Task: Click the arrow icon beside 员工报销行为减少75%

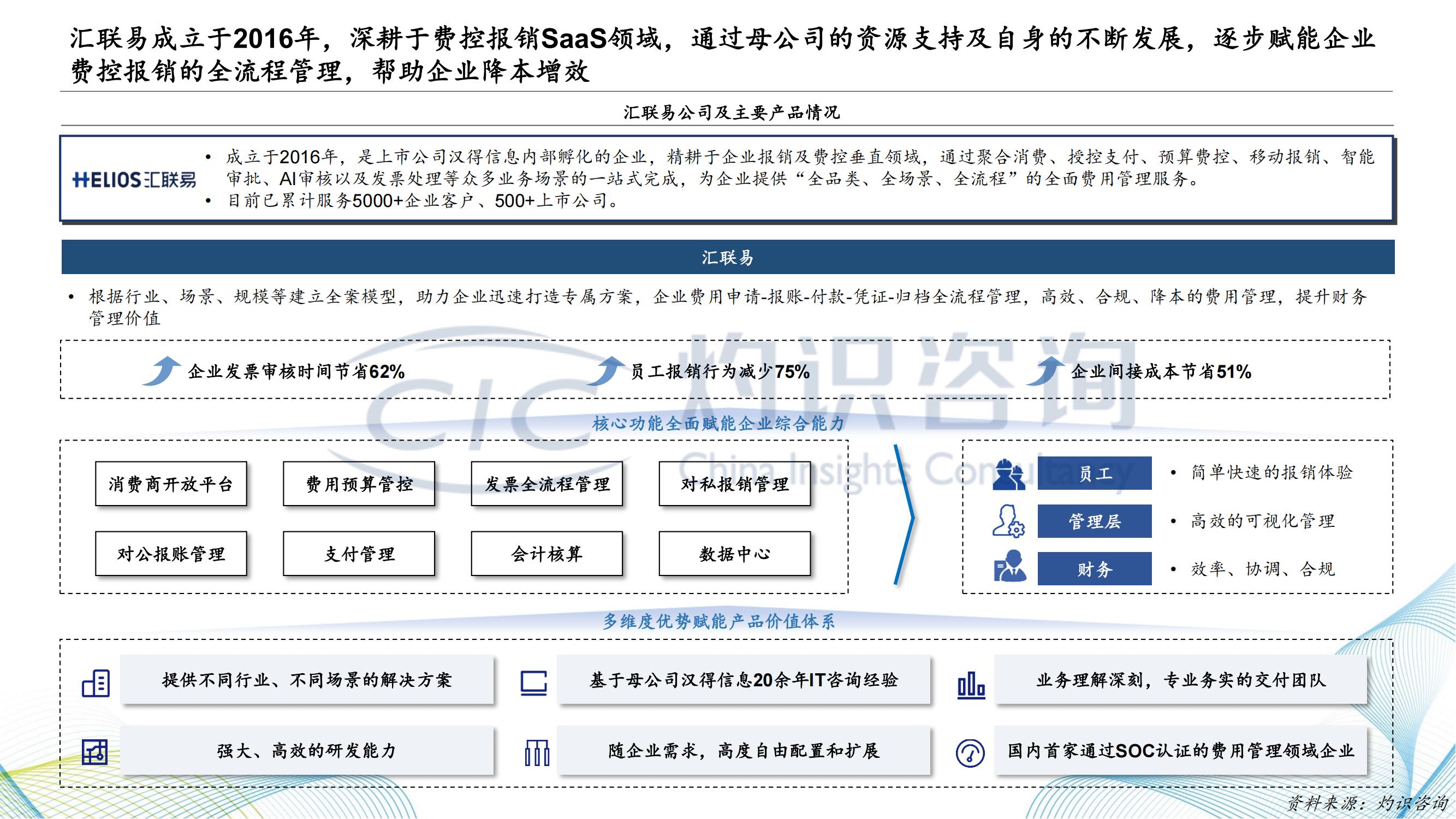Action: tap(606, 371)
